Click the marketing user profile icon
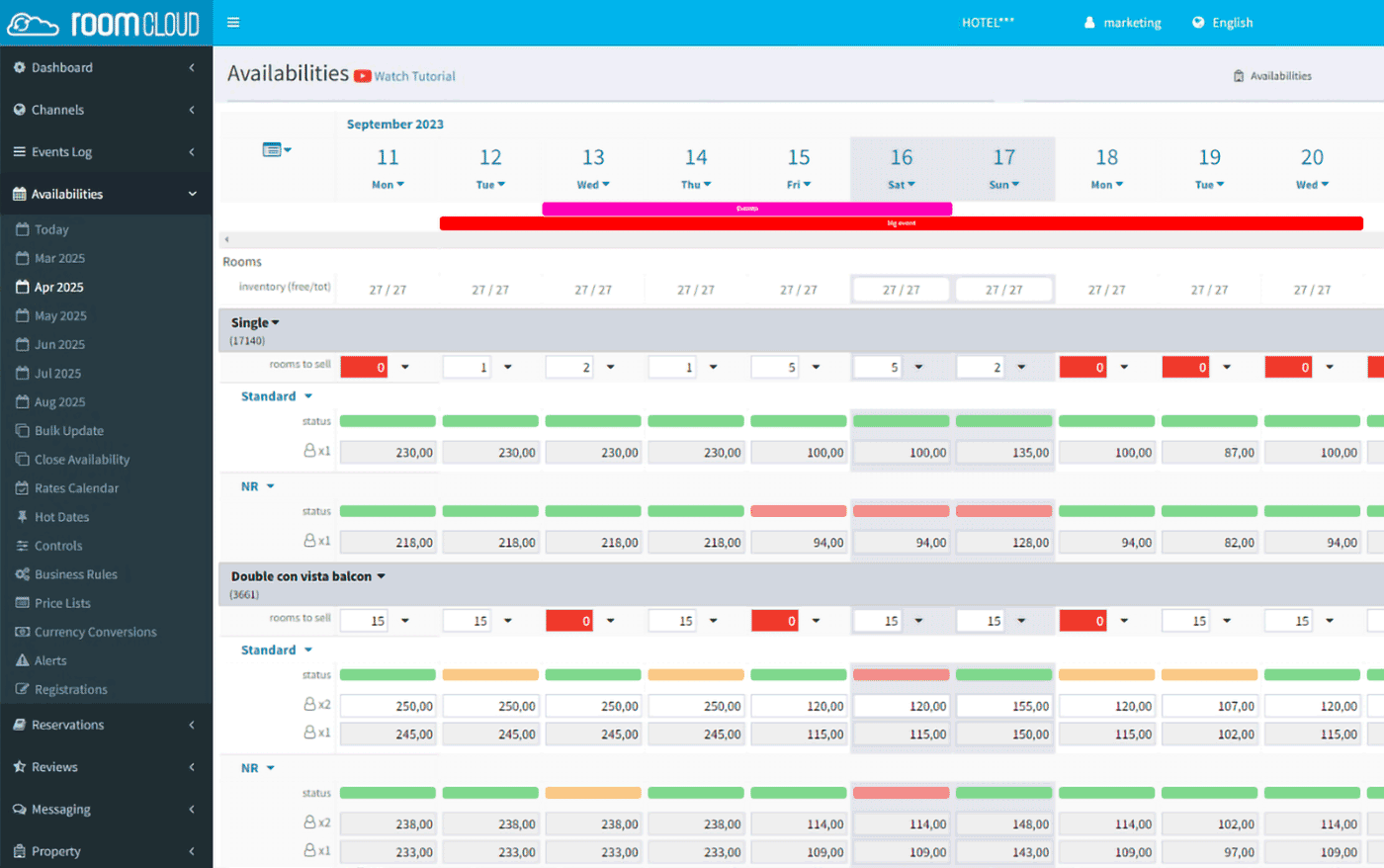This screenshot has width=1384, height=868. [x=1089, y=23]
